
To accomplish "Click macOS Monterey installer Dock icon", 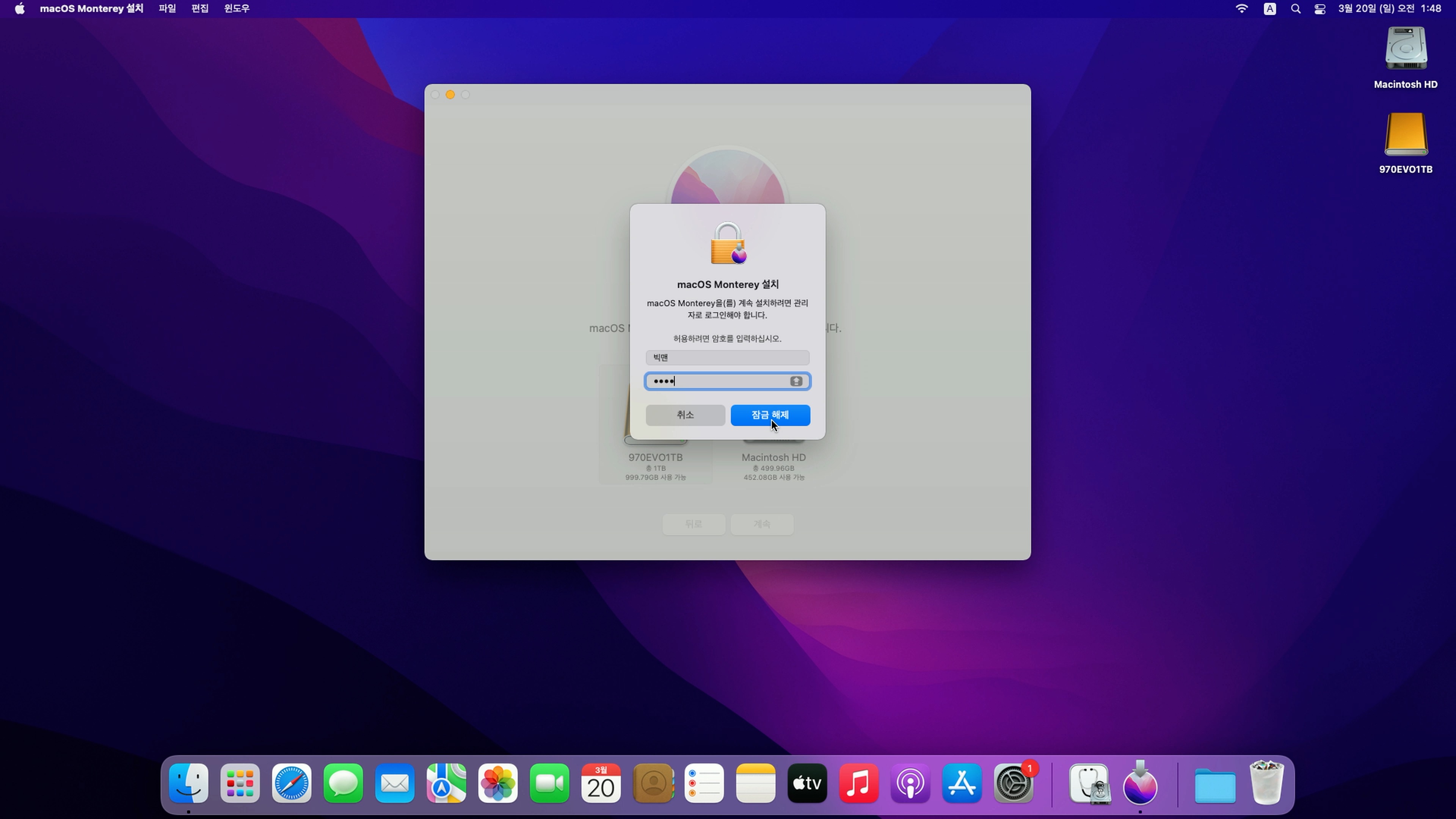I will click(x=1140, y=783).
